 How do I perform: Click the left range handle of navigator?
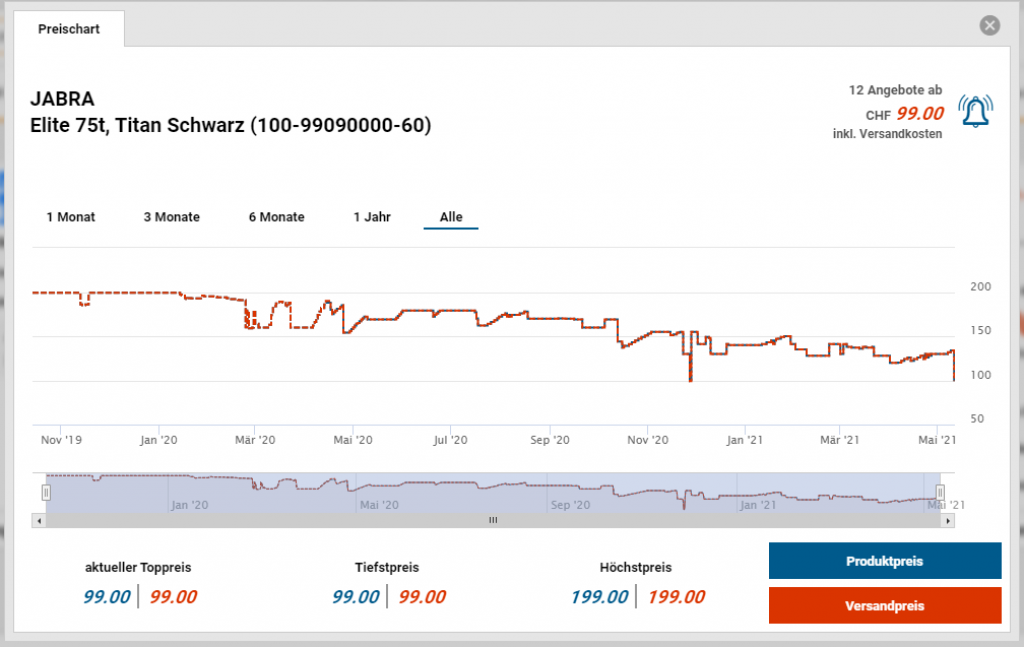pyautogui.click(x=46, y=492)
